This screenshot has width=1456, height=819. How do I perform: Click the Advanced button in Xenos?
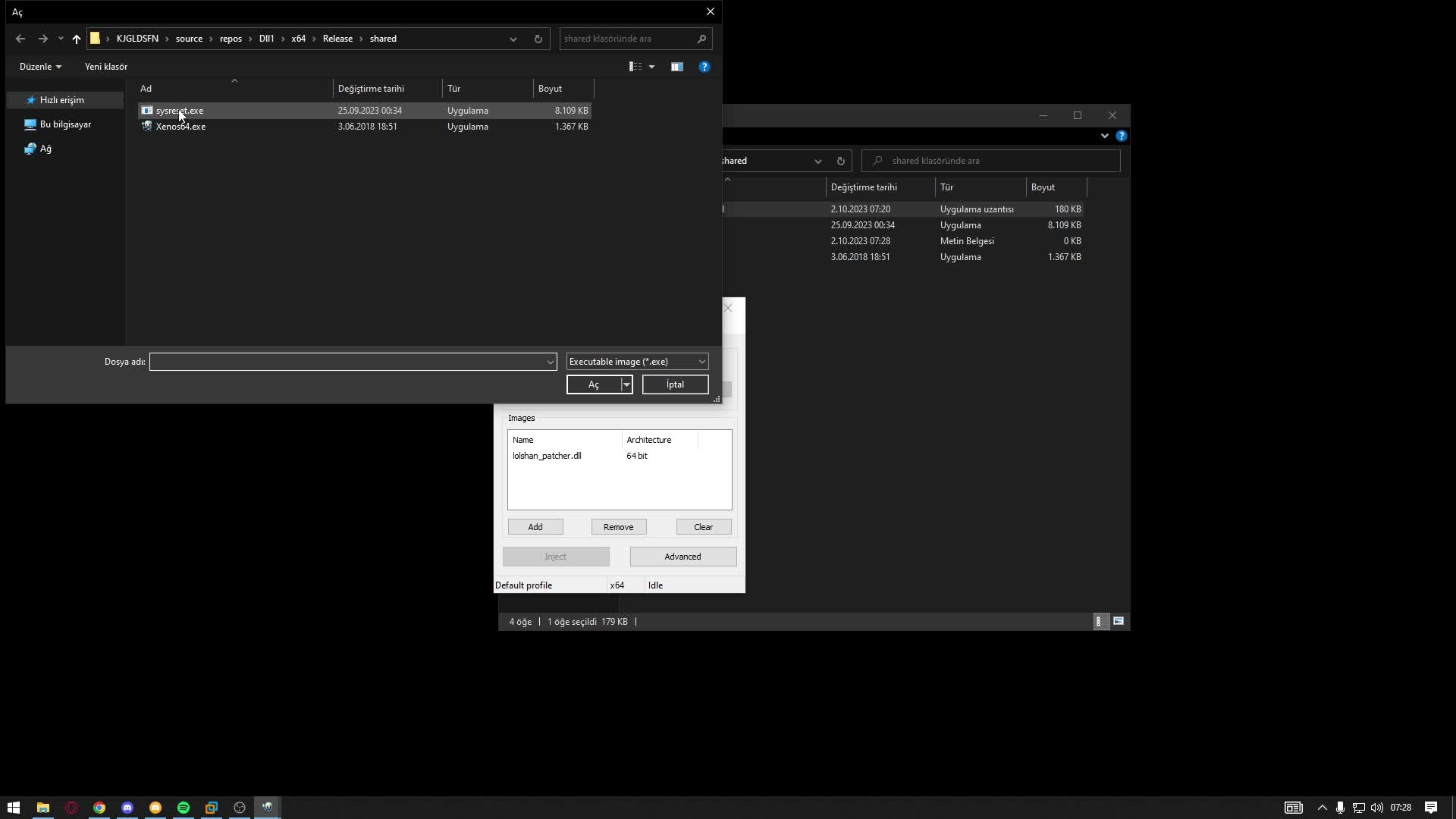[682, 556]
